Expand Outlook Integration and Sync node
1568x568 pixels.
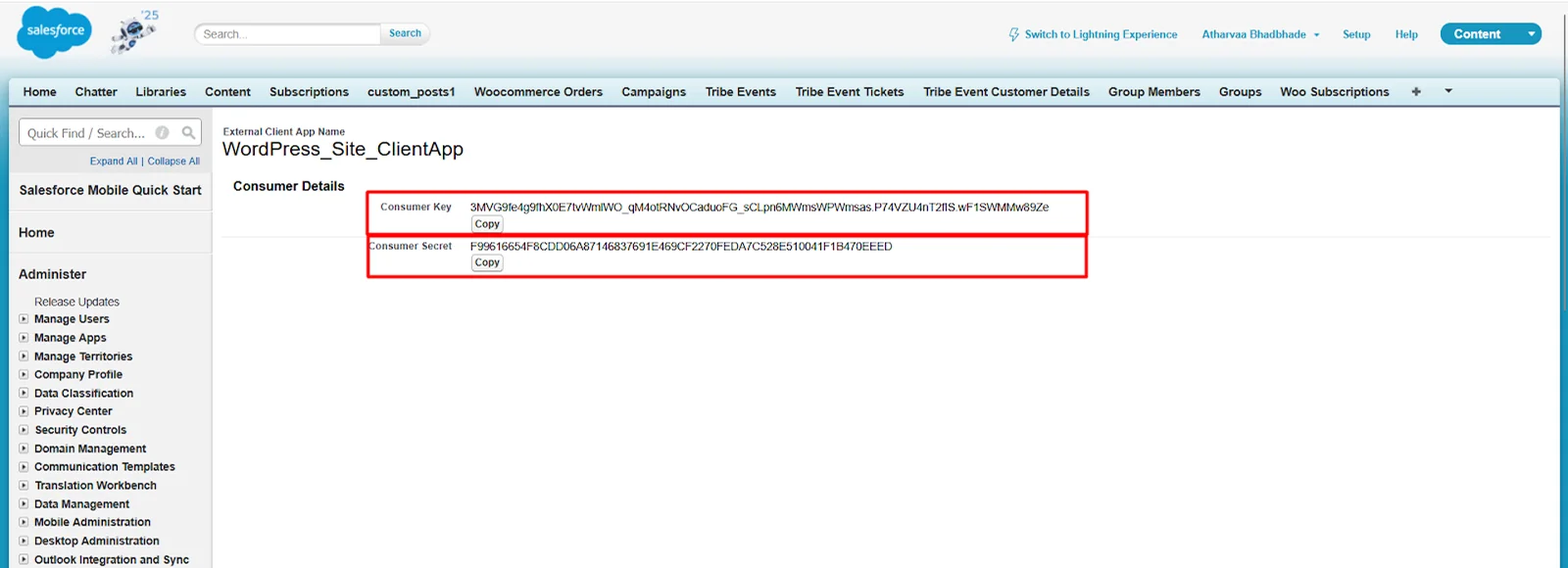[x=24, y=559]
